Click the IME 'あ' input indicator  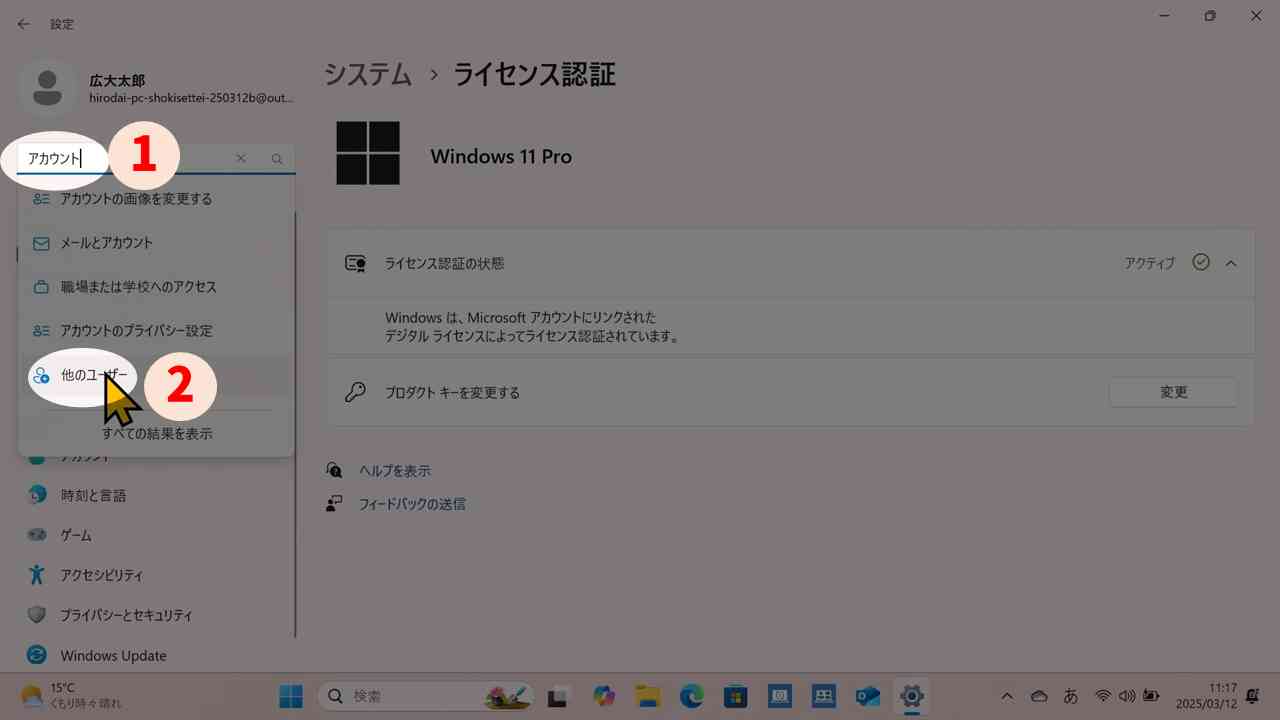tap(1070, 696)
